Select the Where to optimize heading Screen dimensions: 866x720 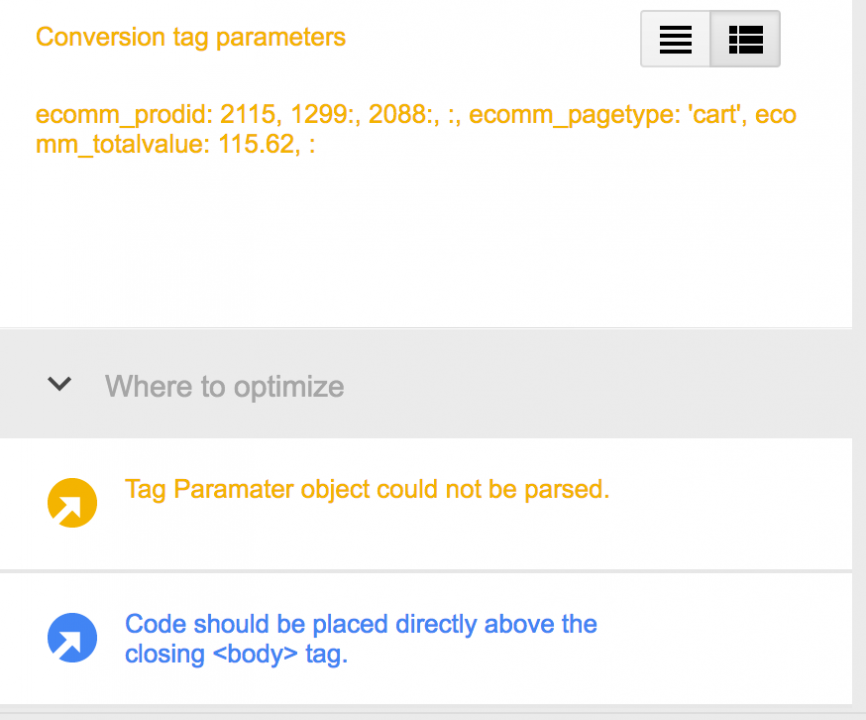click(225, 387)
